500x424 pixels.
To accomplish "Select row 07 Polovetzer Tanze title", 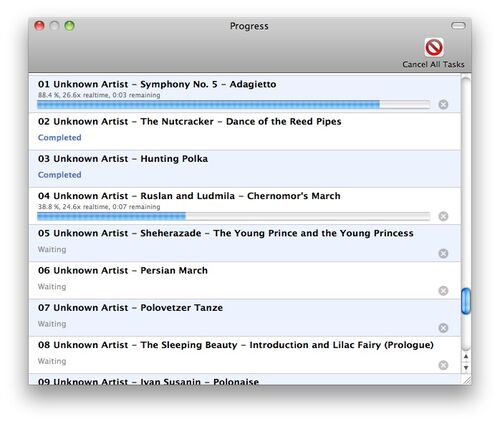I will pyautogui.click(x=130, y=308).
